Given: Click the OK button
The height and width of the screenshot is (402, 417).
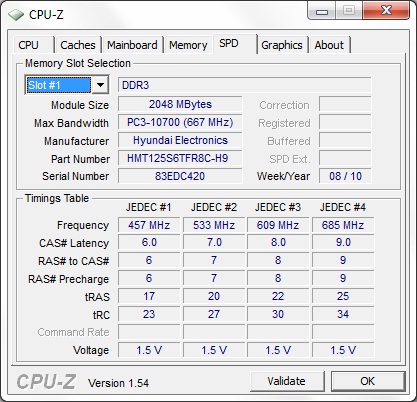Looking at the screenshot, I should (x=368, y=381).
